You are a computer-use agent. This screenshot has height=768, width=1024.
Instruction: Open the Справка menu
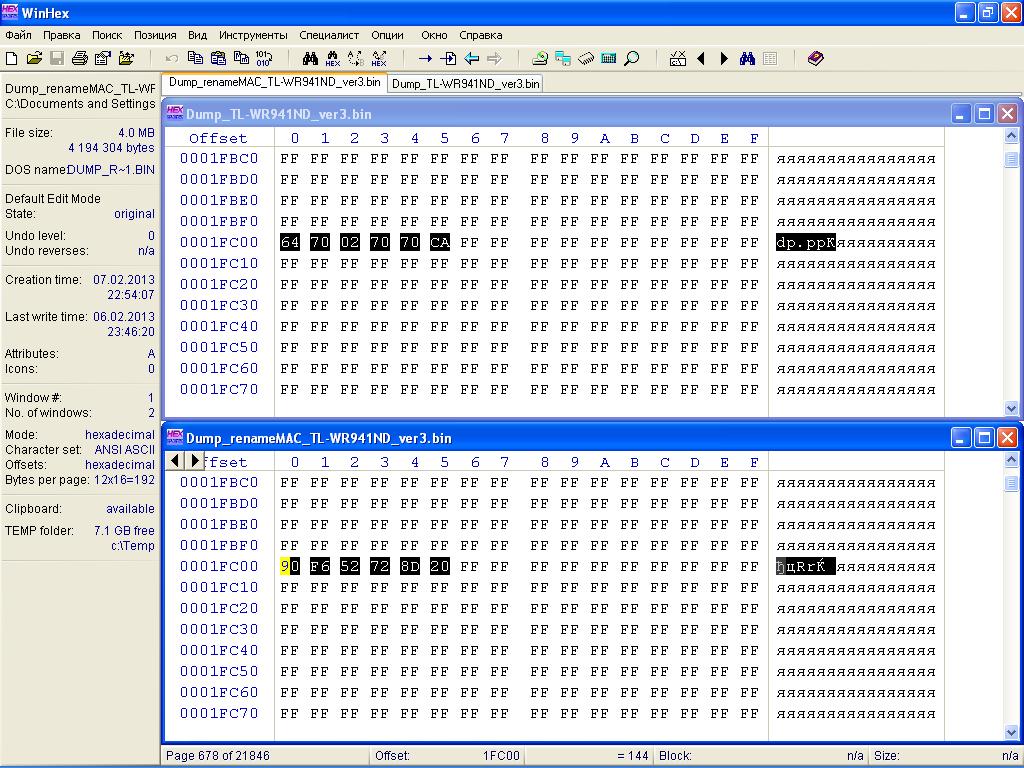click(481, 35)
